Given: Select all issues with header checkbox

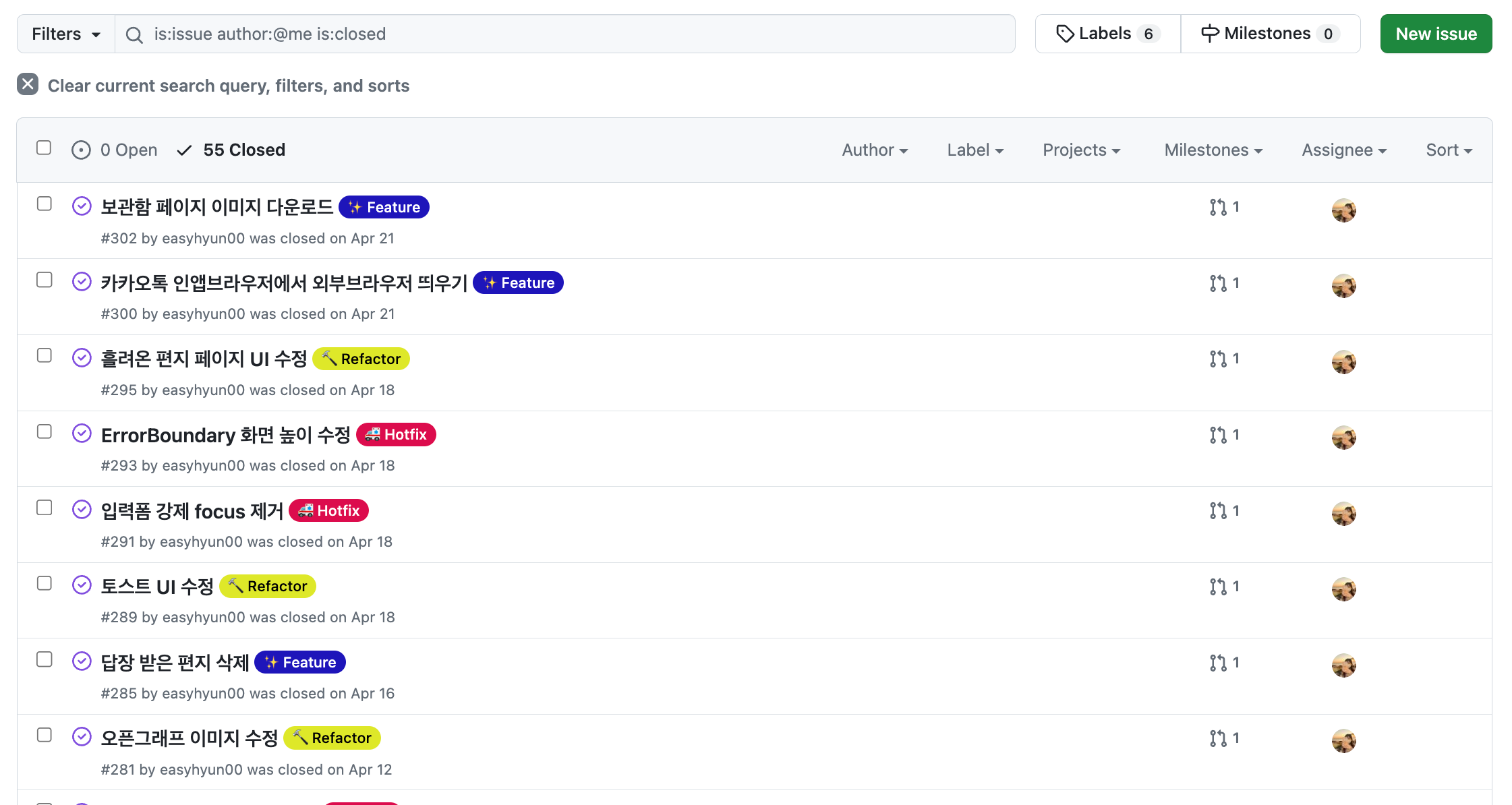Looking at the screenshot, I should point(44,148).
